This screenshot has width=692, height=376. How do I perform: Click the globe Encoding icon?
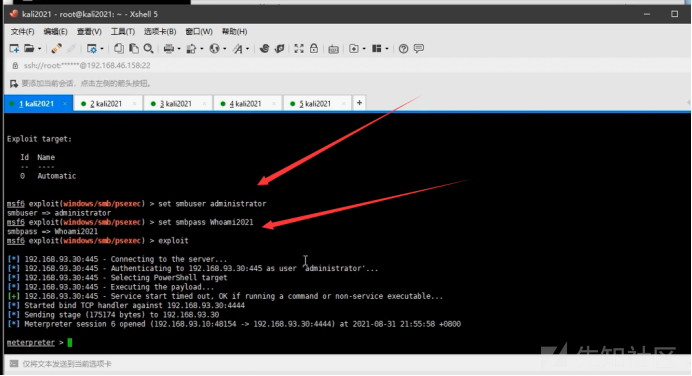[x=214, y=49]
